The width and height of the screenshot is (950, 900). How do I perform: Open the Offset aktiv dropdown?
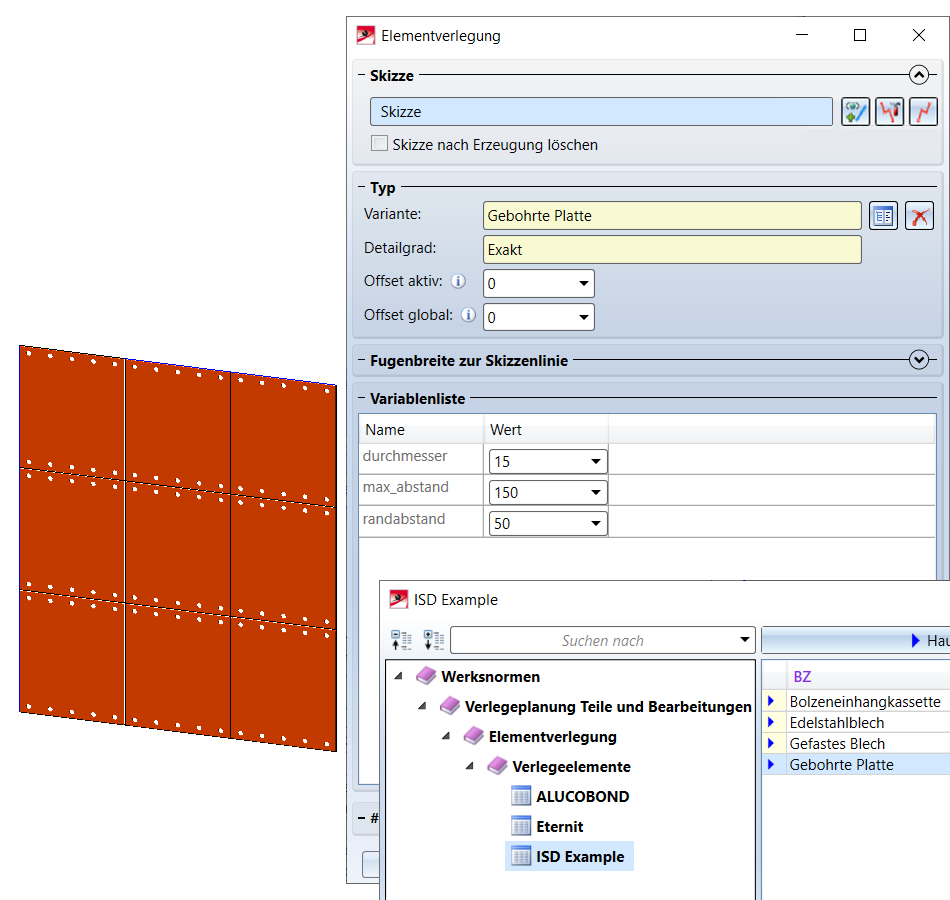583,284
